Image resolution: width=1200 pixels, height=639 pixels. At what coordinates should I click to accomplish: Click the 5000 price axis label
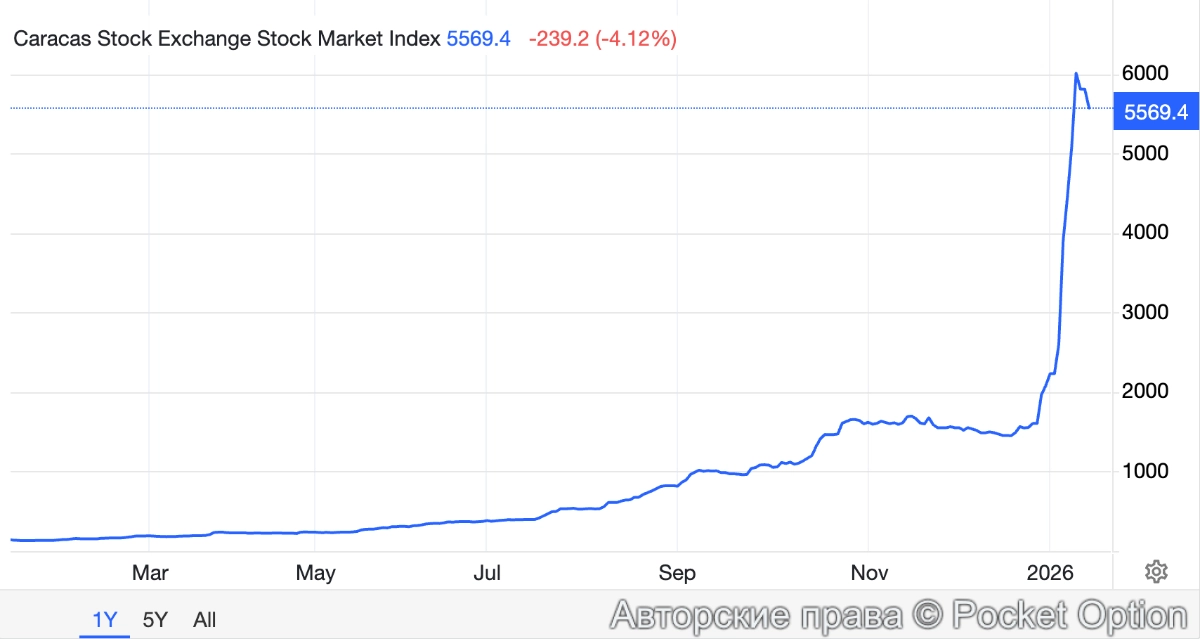pos(1146,154)
